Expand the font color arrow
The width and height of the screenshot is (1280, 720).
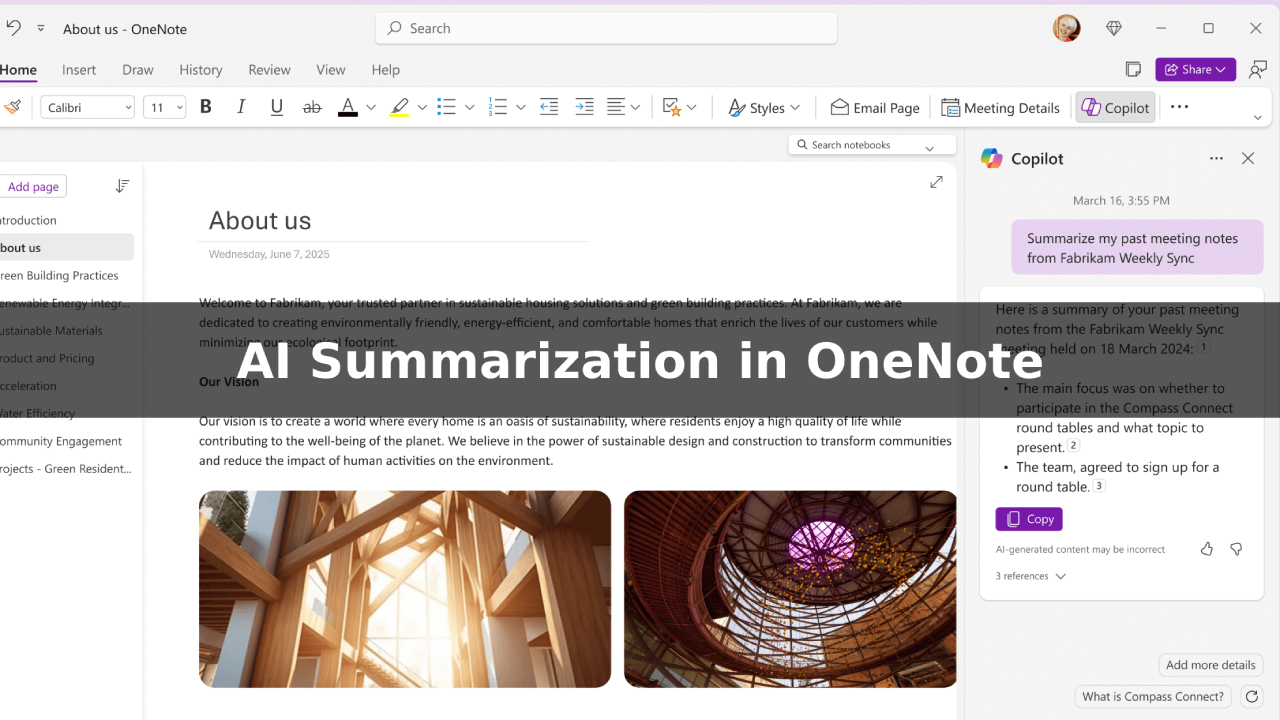[x=371, y=107]
